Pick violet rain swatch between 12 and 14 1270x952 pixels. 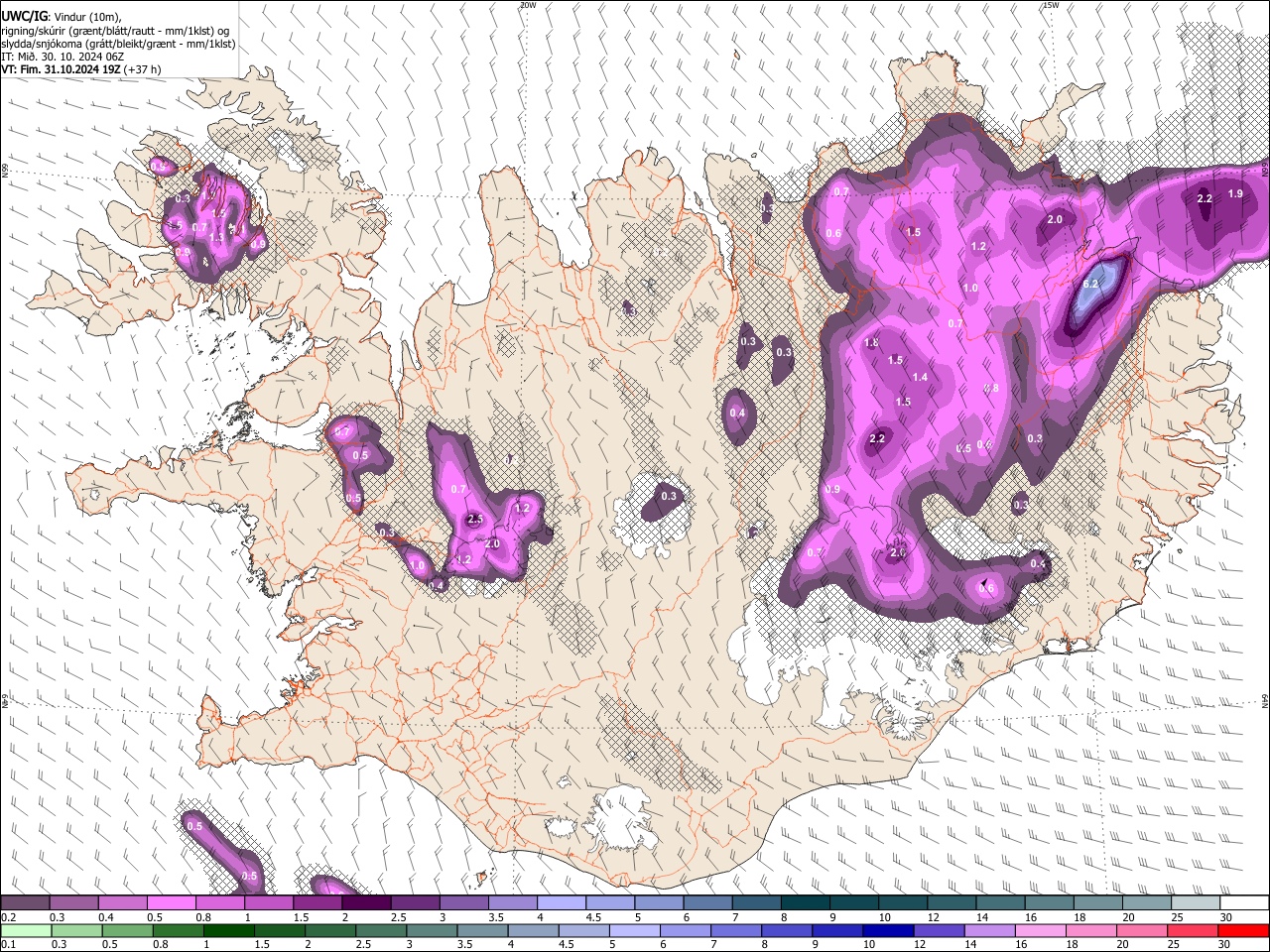(x=938, y=930)
